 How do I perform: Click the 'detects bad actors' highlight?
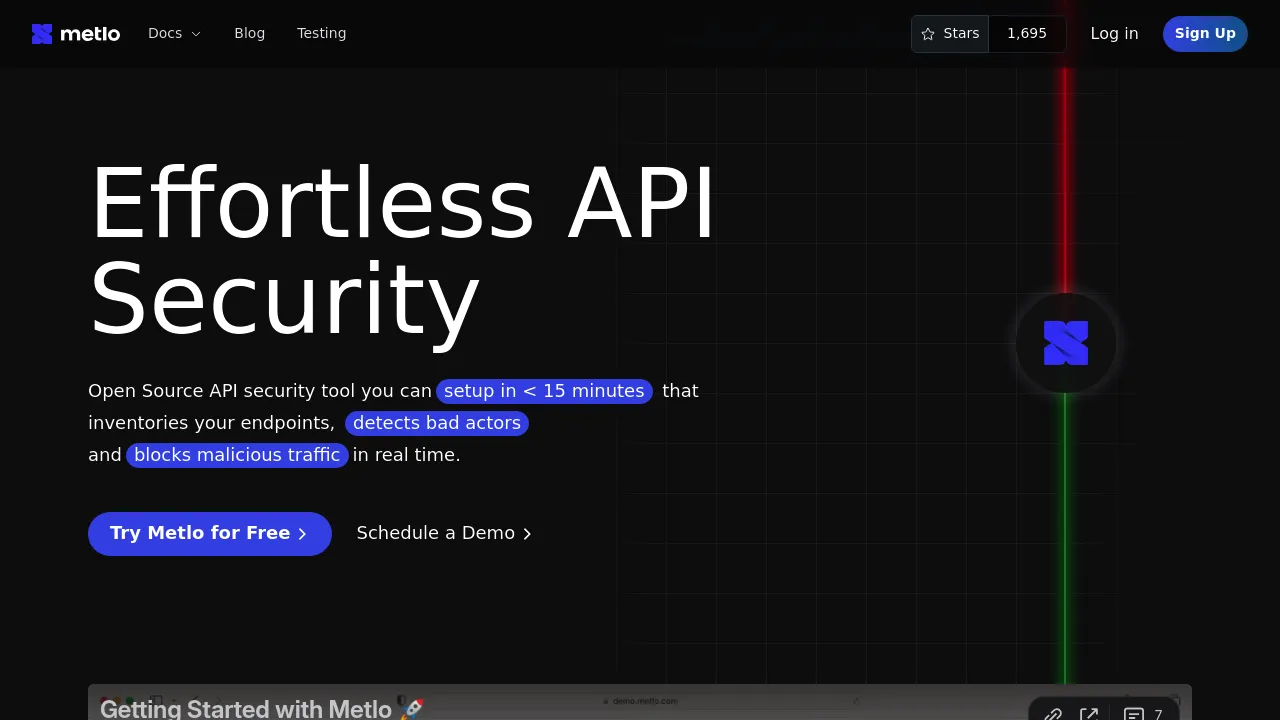click(437, 423)
